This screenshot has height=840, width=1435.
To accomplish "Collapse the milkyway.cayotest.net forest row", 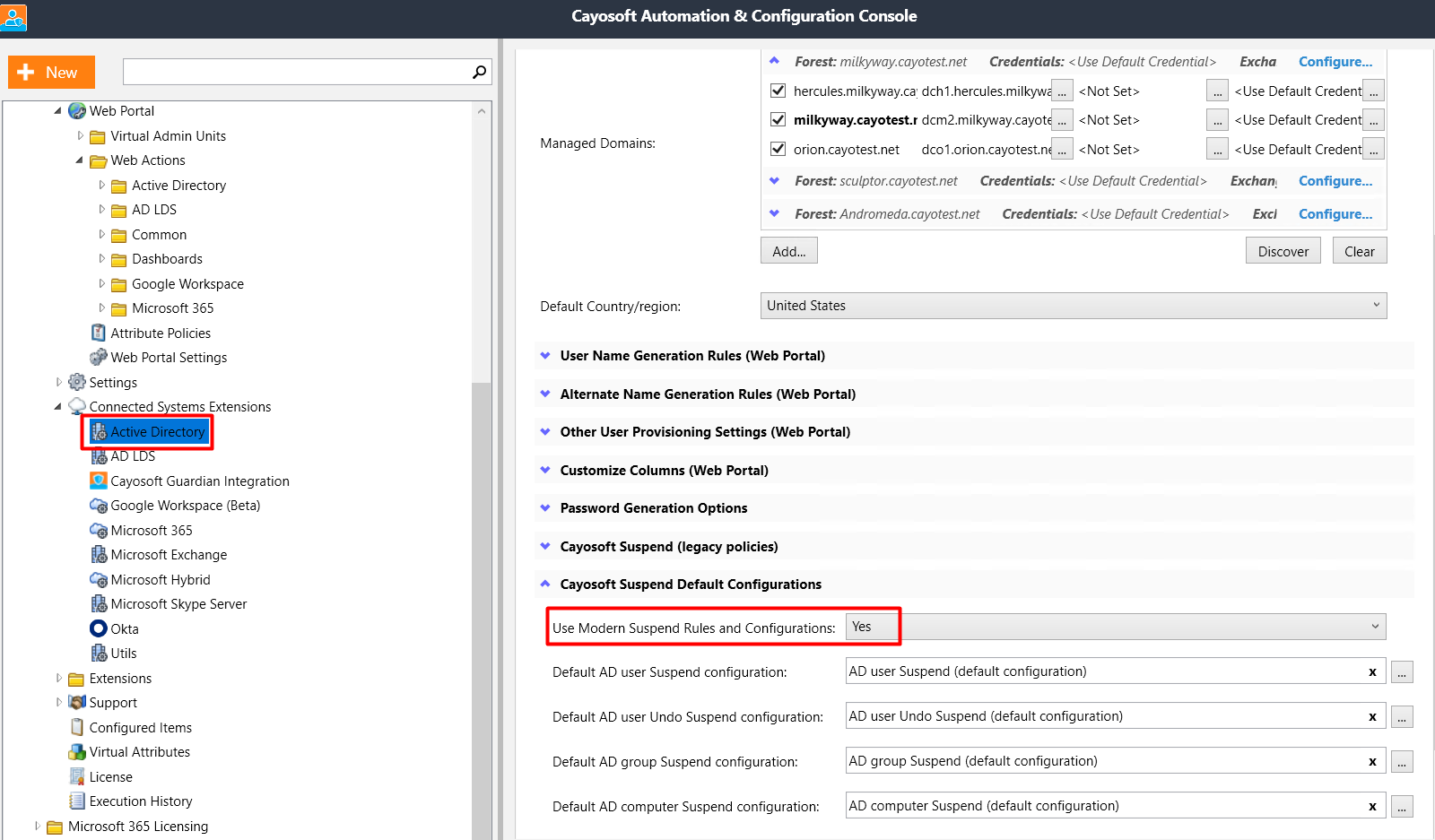I will tap(775, 61).
